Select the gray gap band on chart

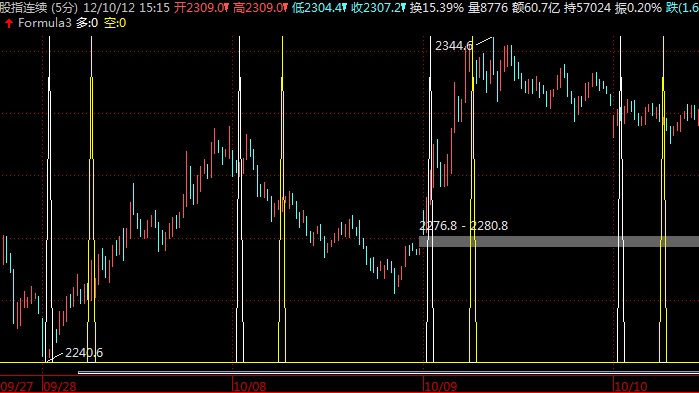559,242
